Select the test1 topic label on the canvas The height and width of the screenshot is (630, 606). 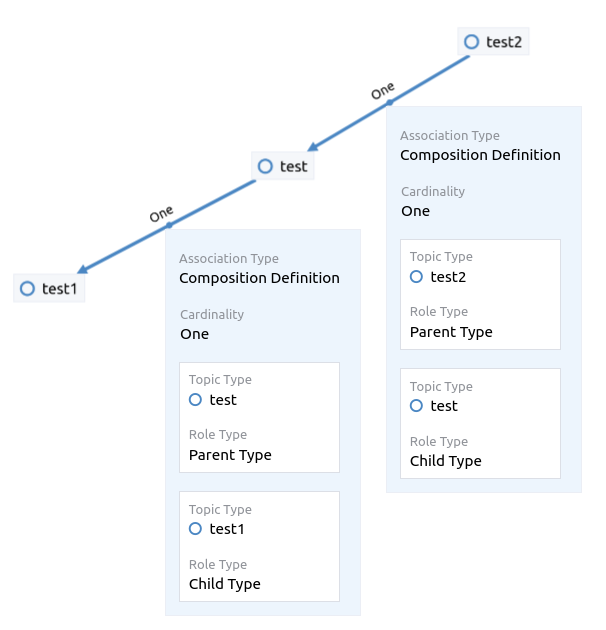59,289
